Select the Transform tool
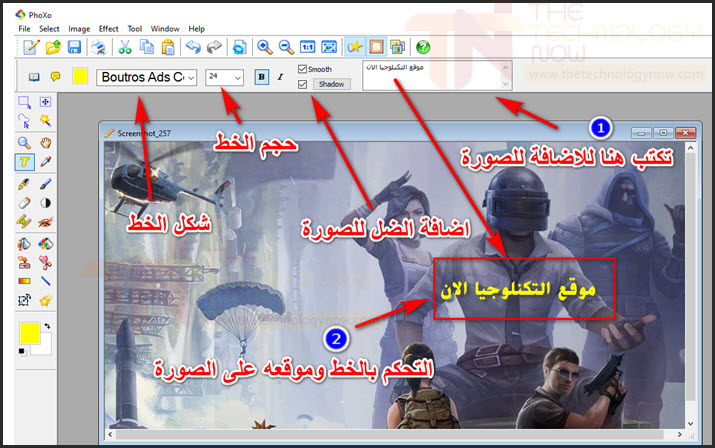The height and width of the screenshot is (448, 715). click(24, 300)
